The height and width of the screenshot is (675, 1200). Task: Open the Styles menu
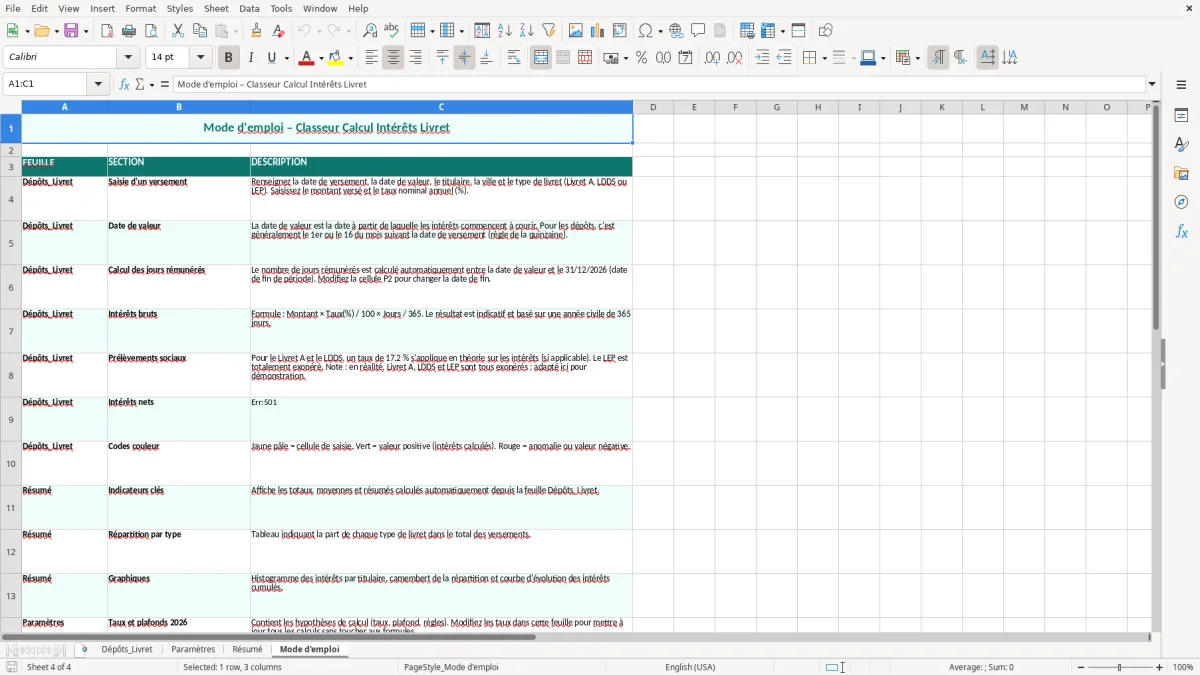coord(180,8)
